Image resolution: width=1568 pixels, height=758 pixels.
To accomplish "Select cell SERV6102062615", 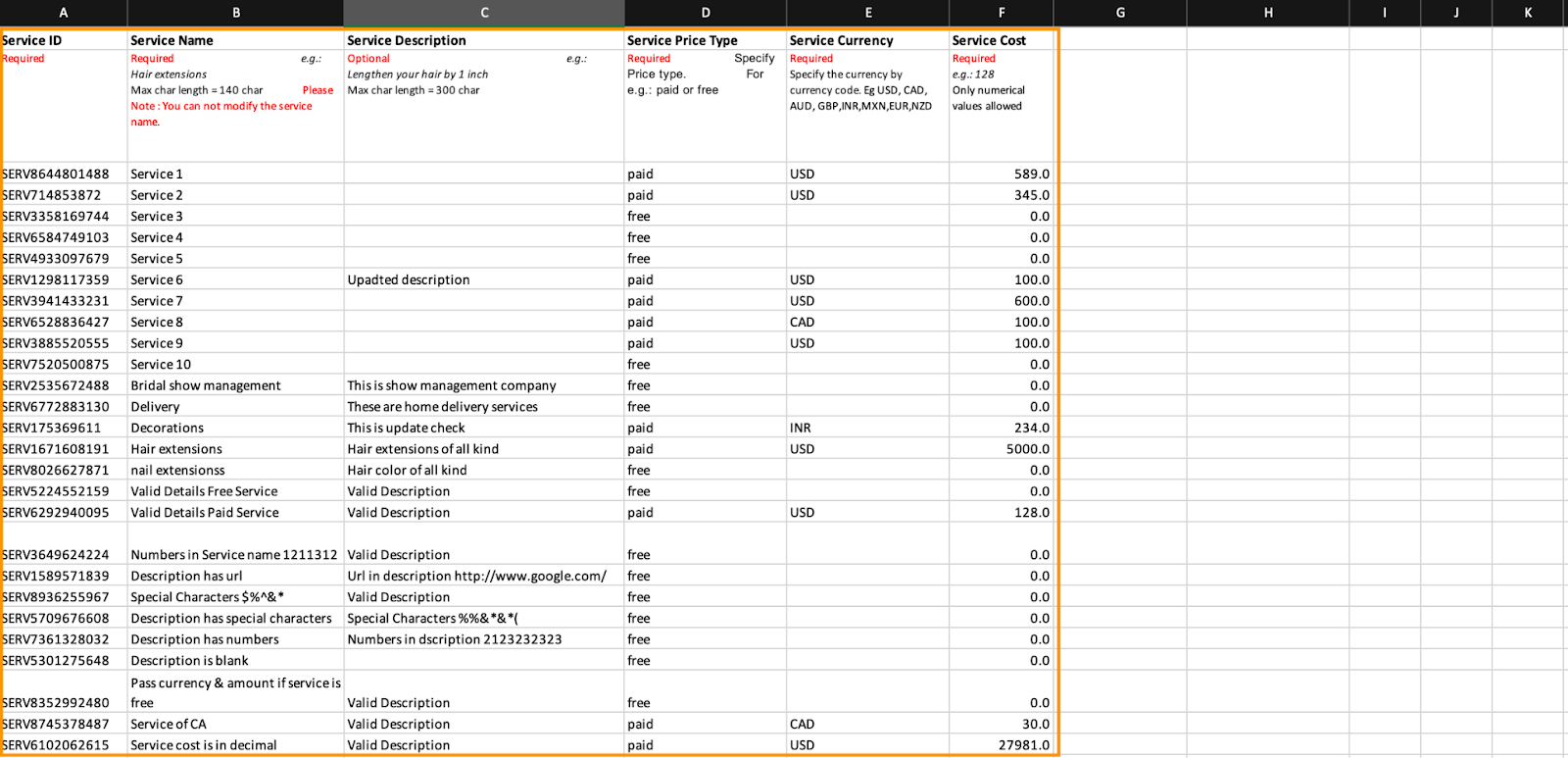I will [64, 744].
